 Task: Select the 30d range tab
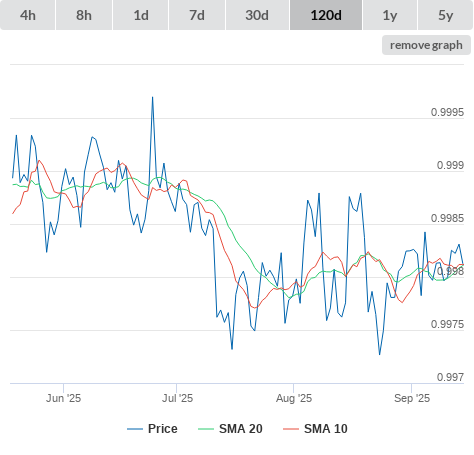257,15
